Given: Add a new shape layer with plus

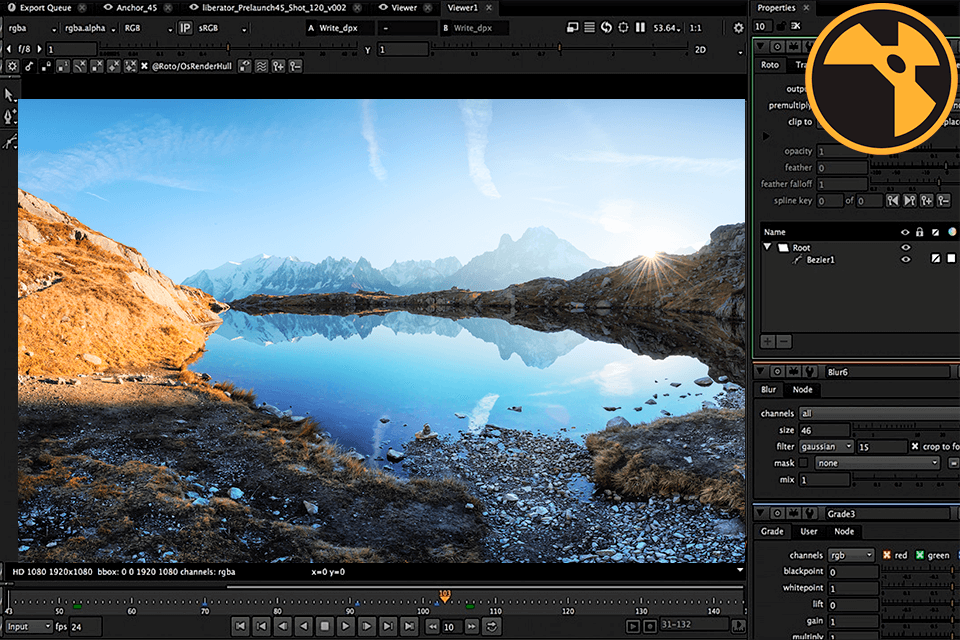Looking at the screenshot, I should pyautogui.click(x=768, y=342).
